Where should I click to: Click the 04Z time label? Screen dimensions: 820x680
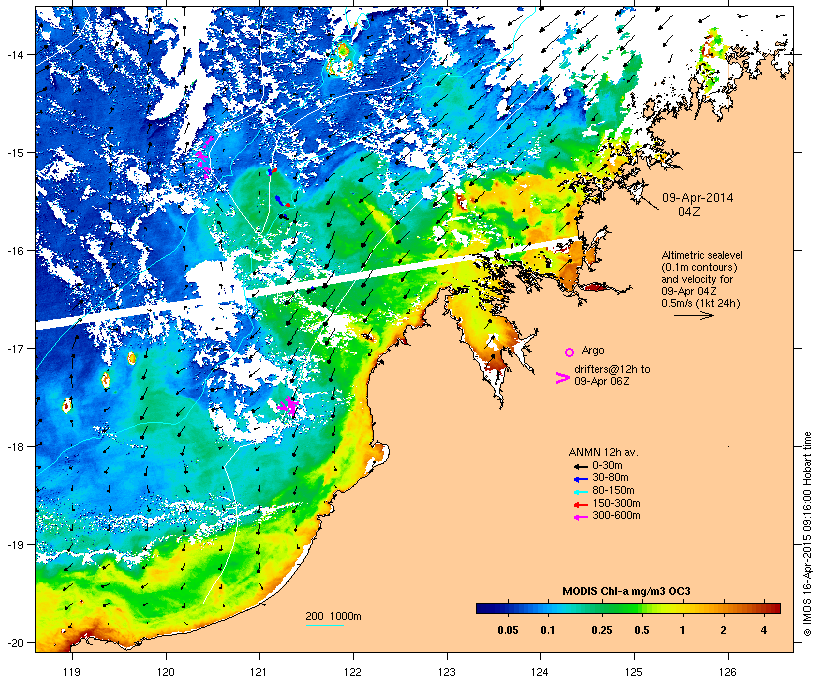click(x=689, y=212)
